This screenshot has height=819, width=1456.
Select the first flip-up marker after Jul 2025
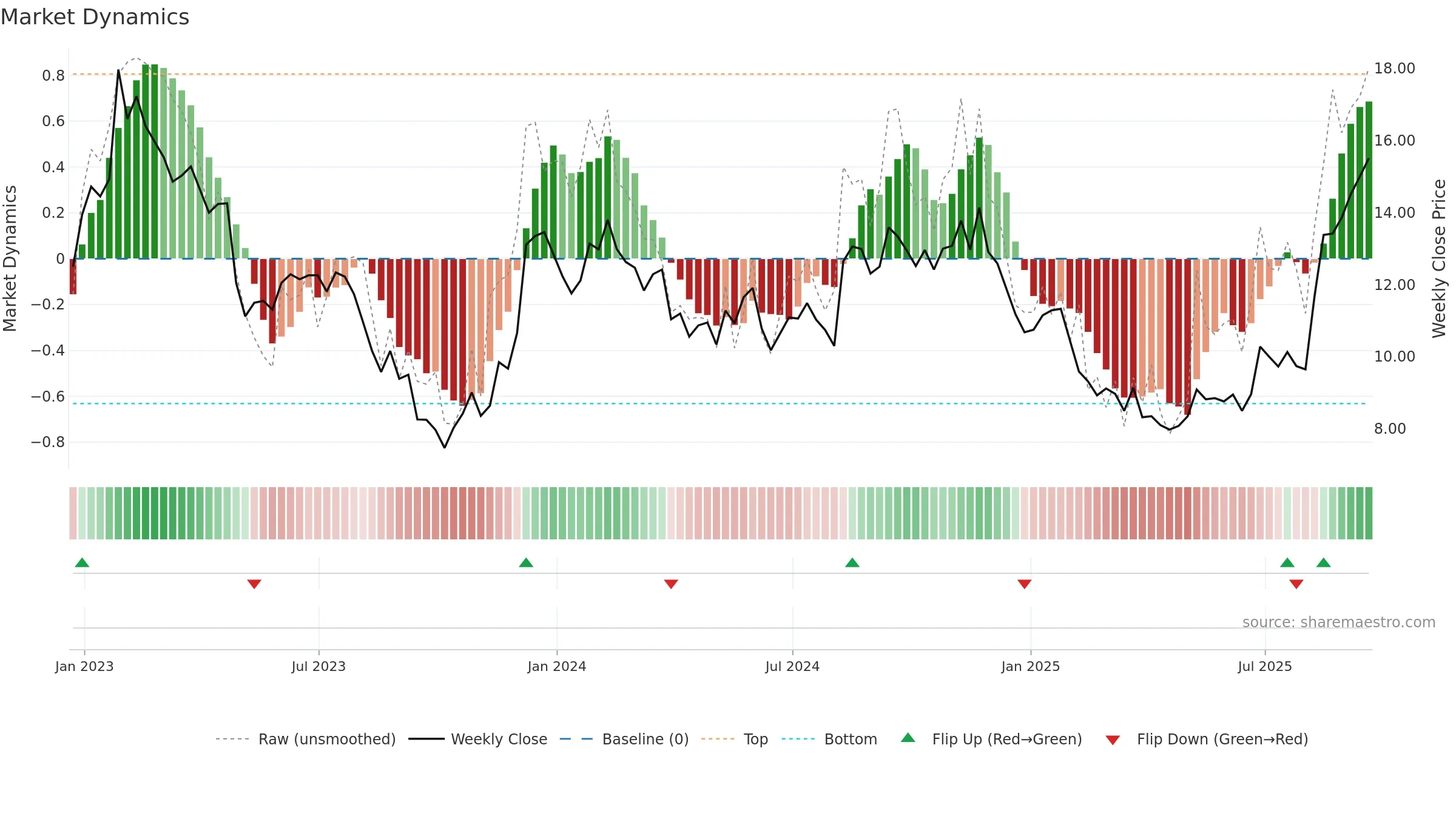click(x=1287, y=562)
